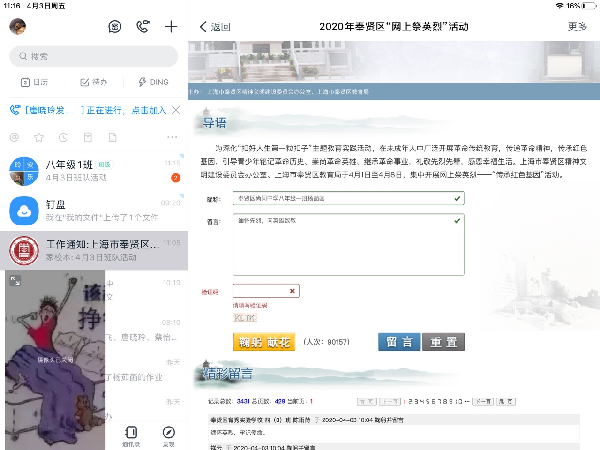Expand the floating video window

point(15,280)
